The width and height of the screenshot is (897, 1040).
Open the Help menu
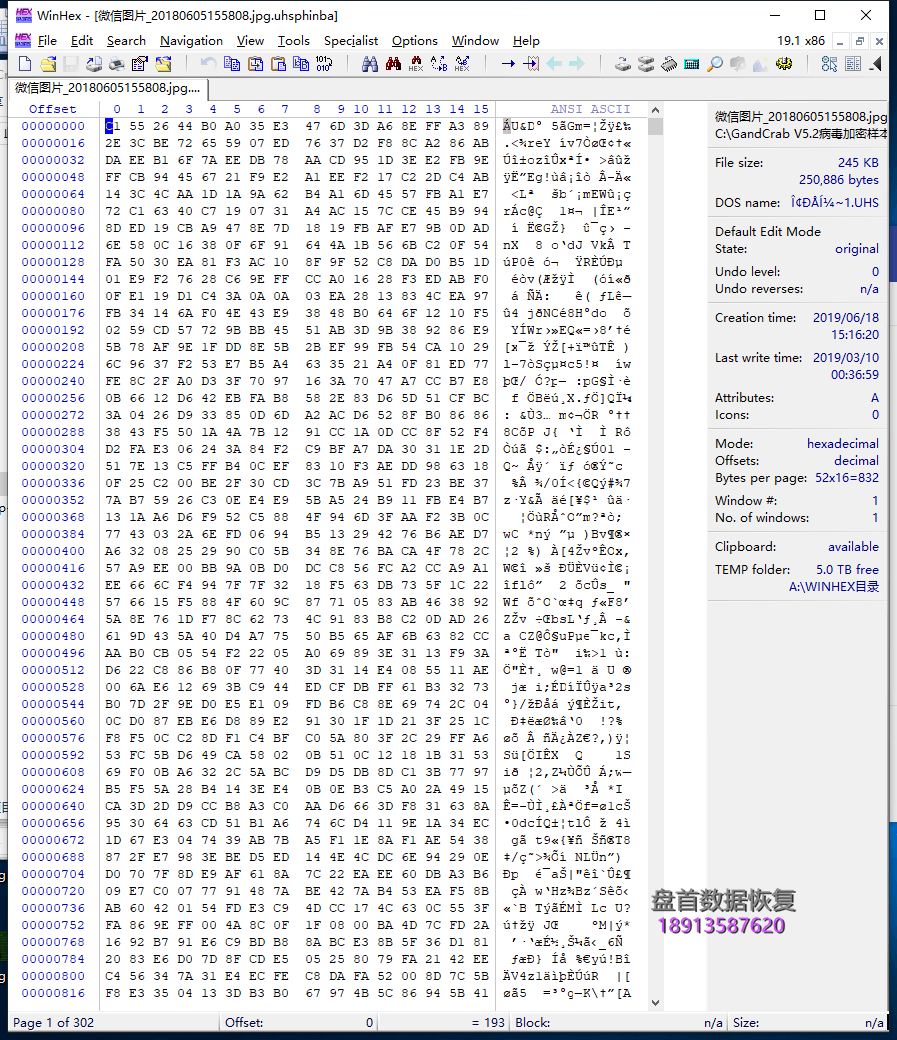pyautogui.click(x=526, y=40)
